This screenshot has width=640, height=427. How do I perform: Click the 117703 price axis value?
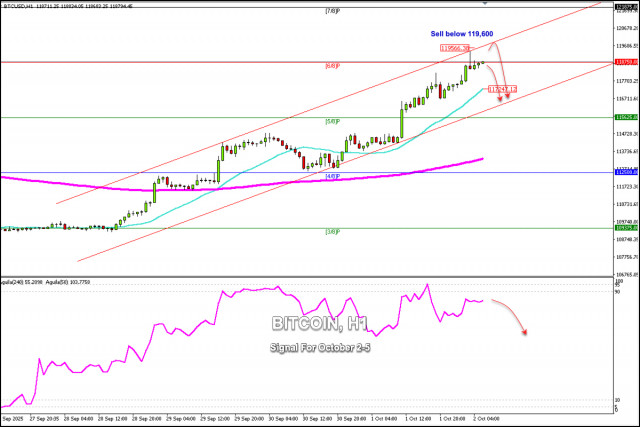point(627,81)
